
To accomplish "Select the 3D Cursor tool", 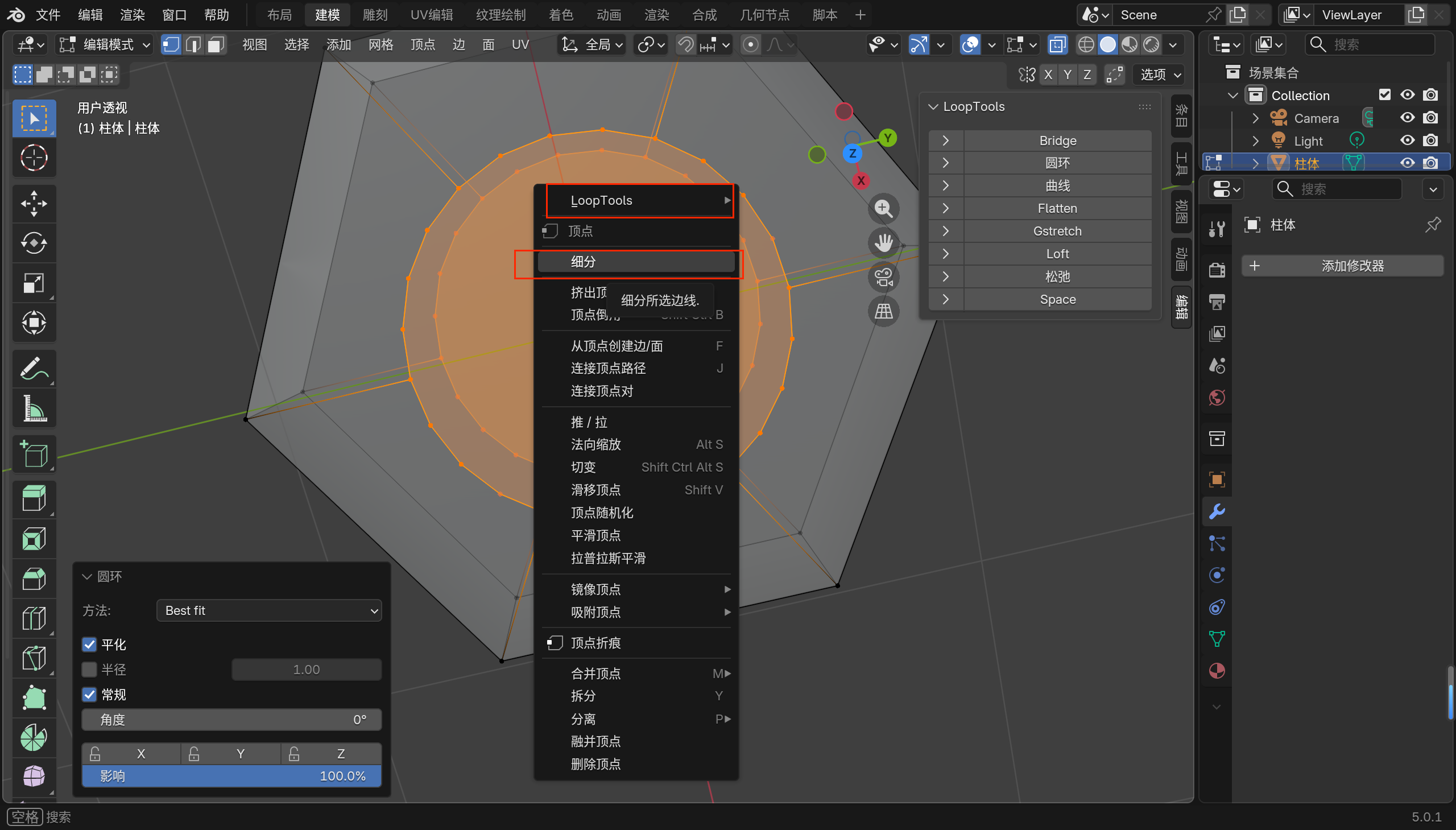I will tap(34, 158).
